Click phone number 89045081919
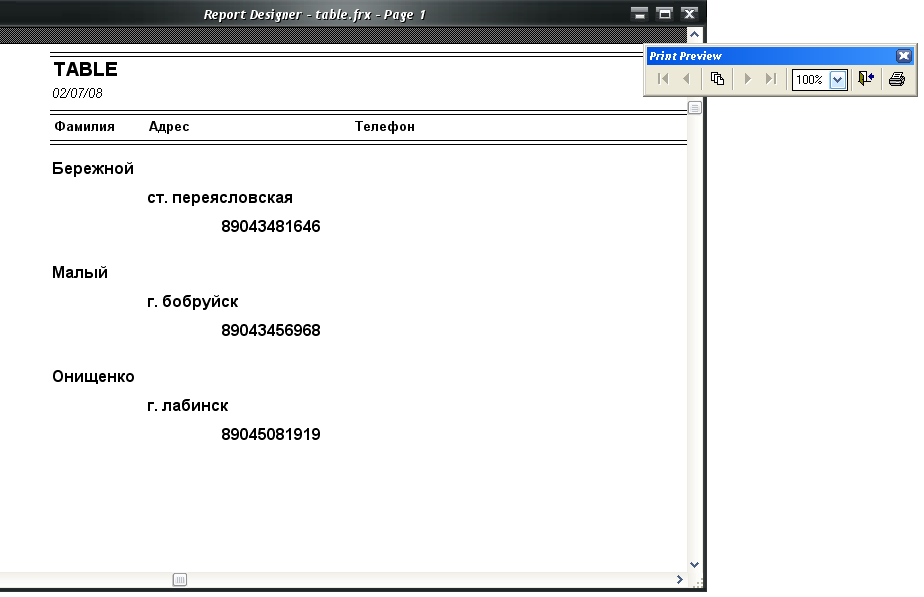 [271, 434]
